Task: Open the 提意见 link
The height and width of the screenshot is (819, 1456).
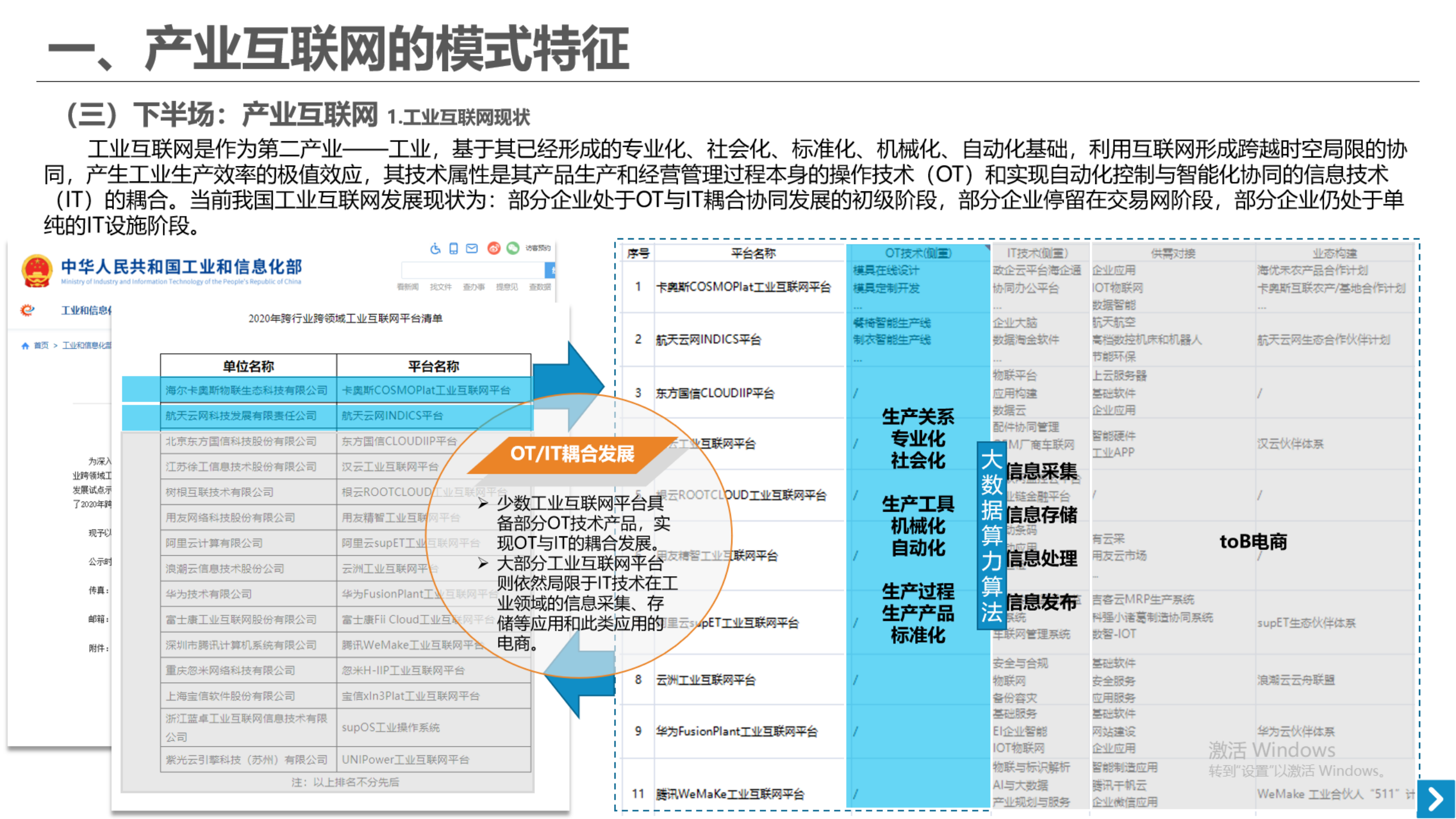Action: coord(507,287)
